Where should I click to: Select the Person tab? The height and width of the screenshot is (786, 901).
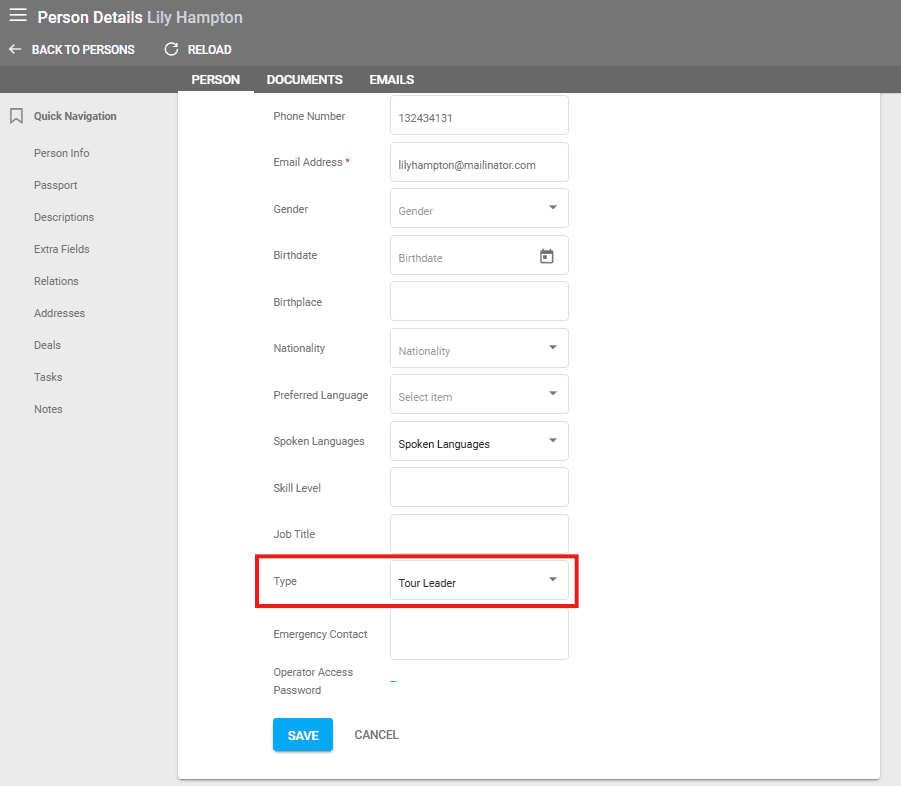(215, 80)
